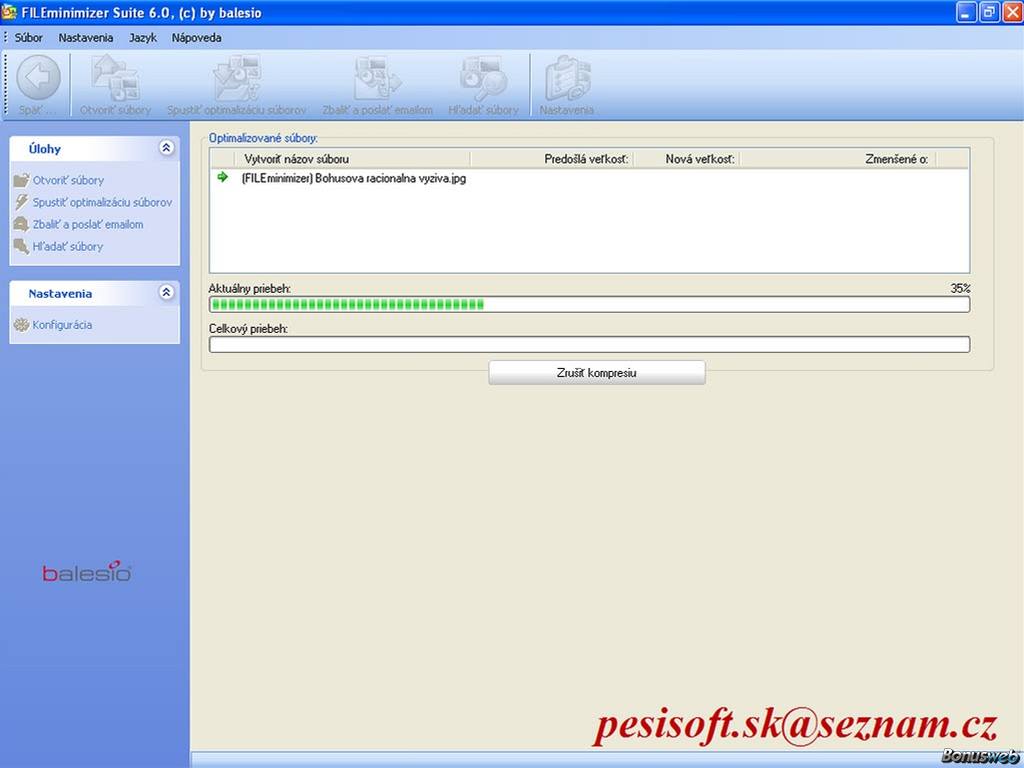Click the Otvoriť súbory toolbar icon
Viewport: 1024px width, 768px height.
pos(115,78)
